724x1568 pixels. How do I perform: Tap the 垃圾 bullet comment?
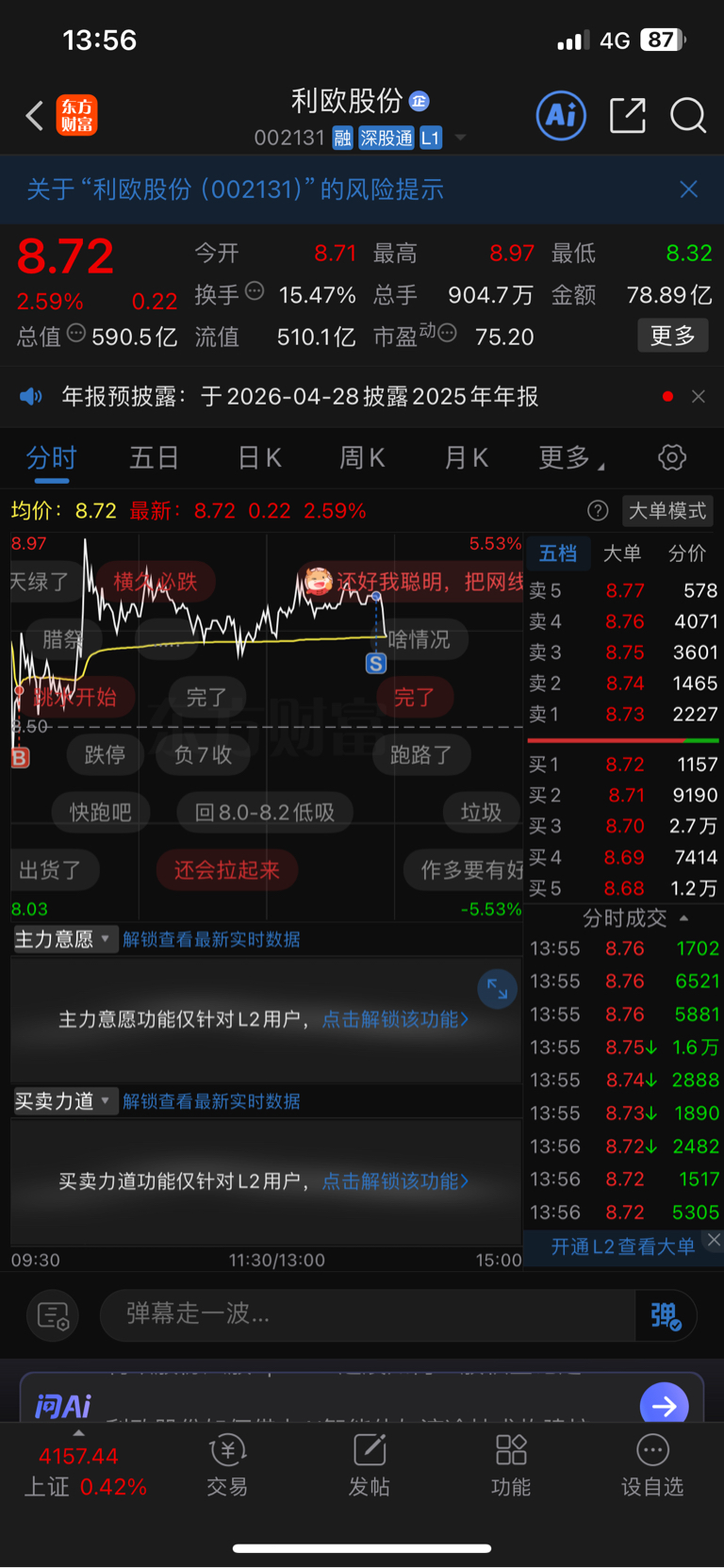tap(482, 812)
